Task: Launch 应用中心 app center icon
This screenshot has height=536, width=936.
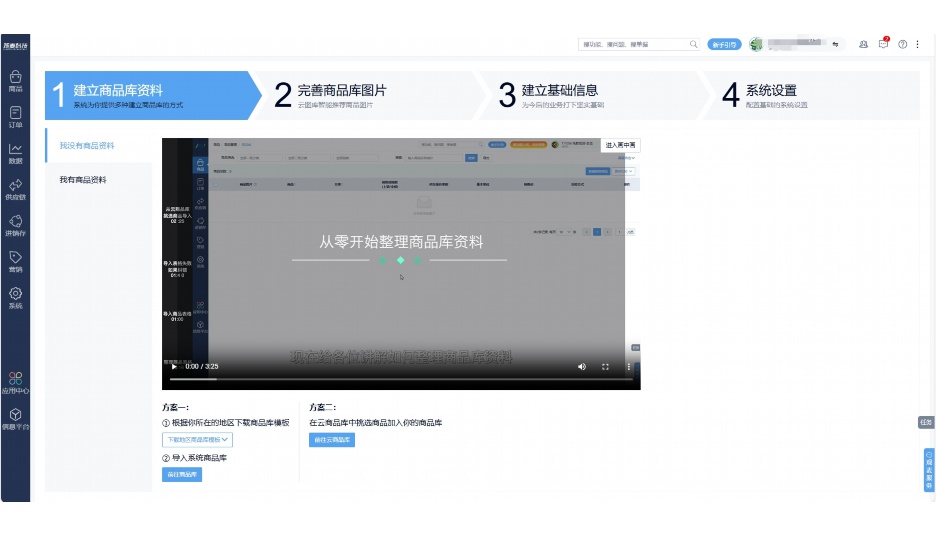Action: [15, 383]
